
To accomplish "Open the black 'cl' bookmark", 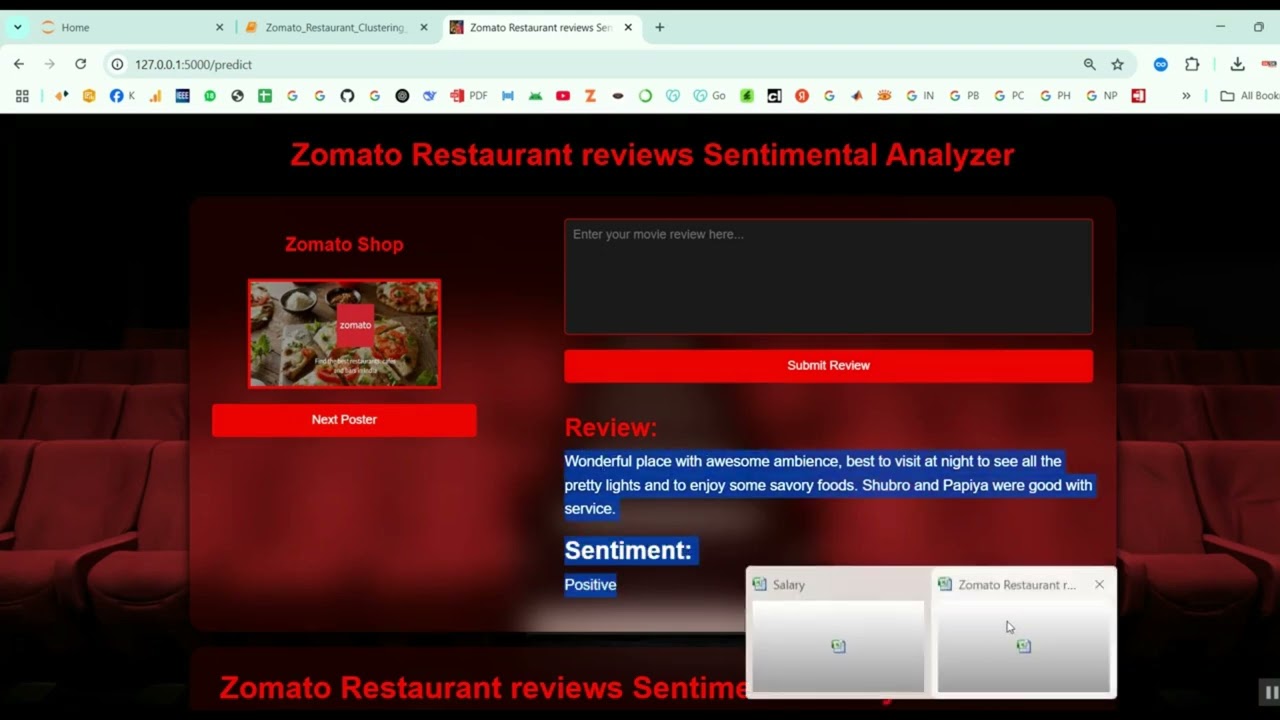I will pos(774,96).
